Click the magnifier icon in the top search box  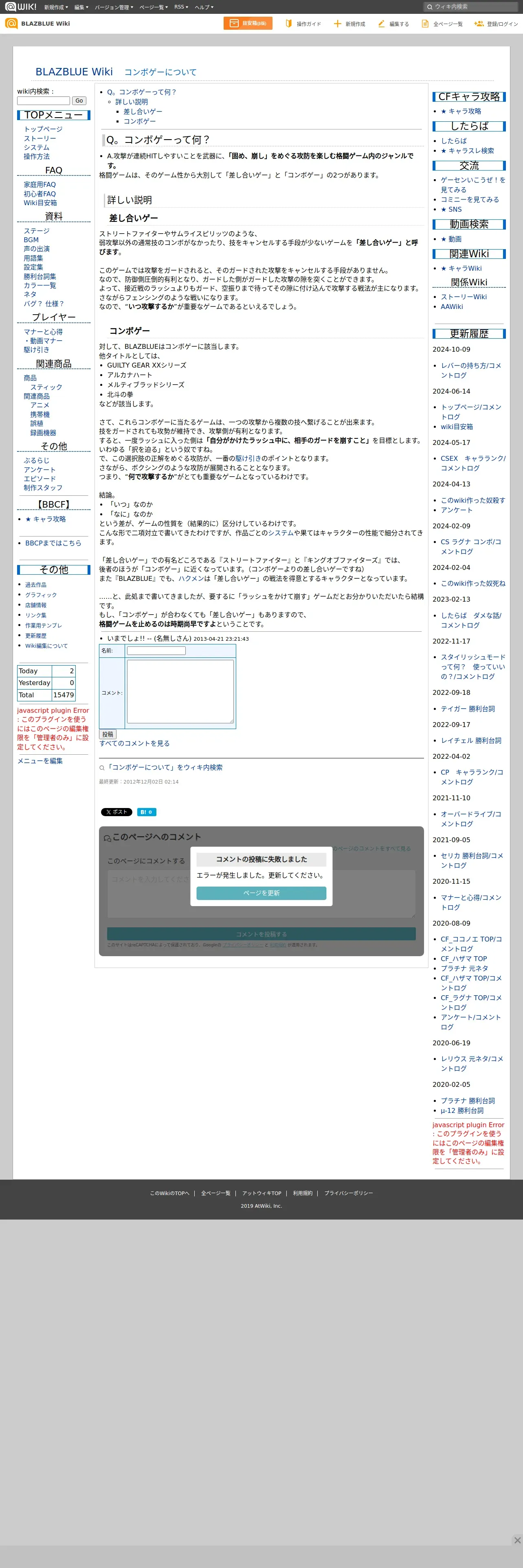(x=430, y=7)
